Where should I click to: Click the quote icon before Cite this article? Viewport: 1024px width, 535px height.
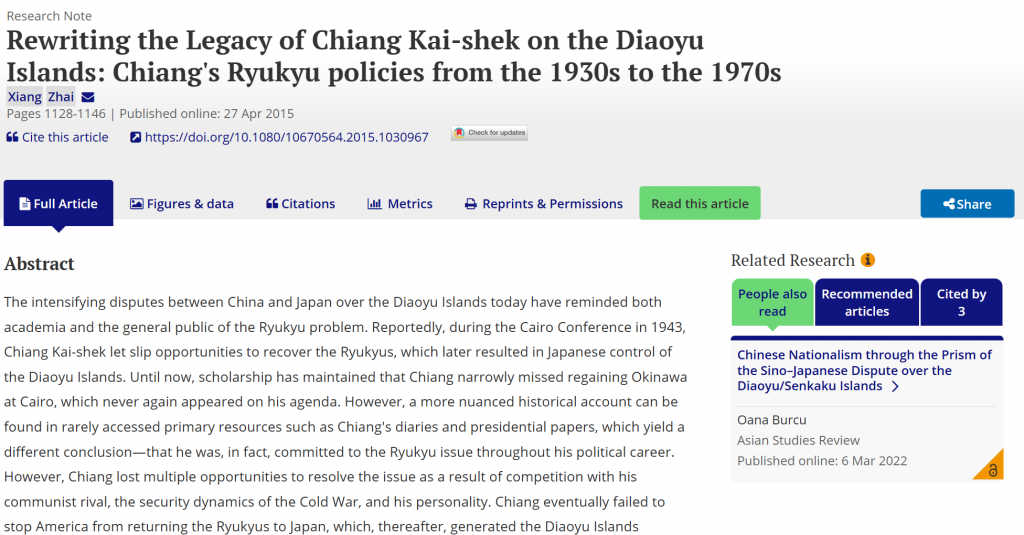12,137
